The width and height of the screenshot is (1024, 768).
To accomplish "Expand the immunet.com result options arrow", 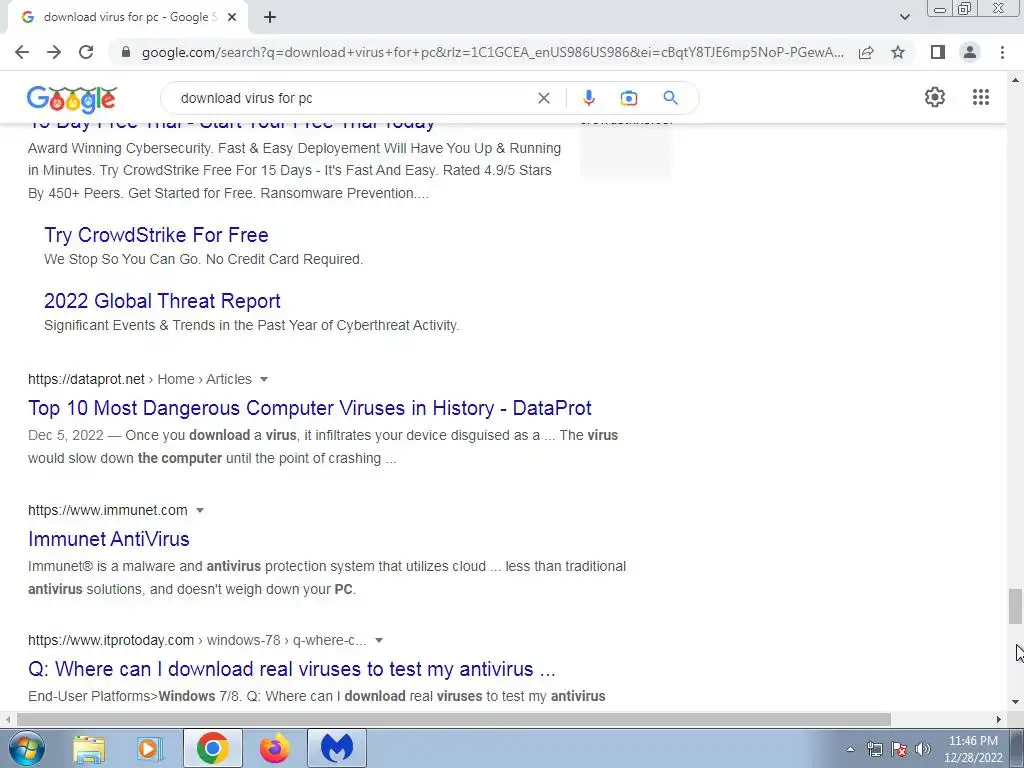I will pyautogui.click(x=200, y=510).
